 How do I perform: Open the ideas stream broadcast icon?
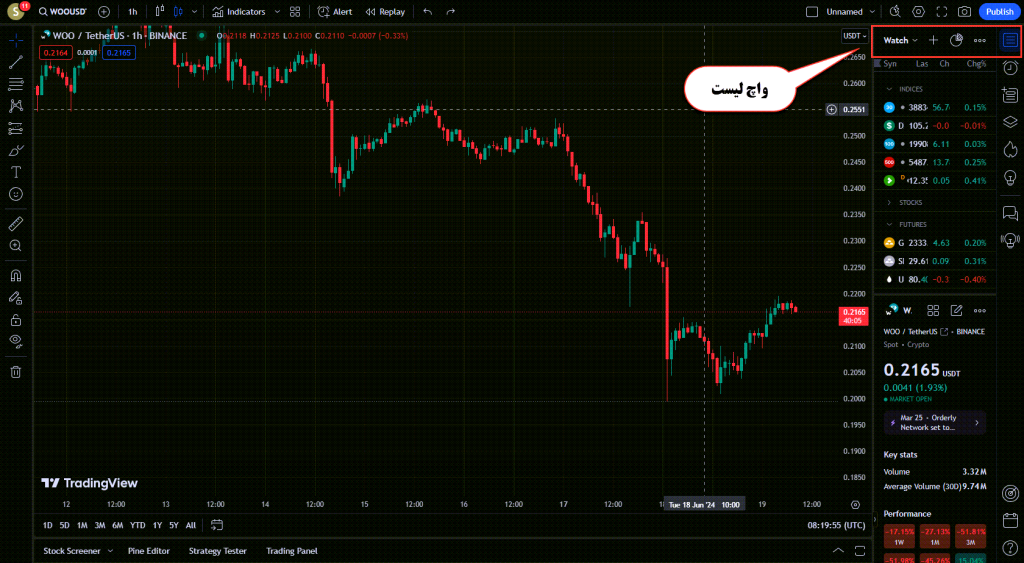click(1010, 240)
